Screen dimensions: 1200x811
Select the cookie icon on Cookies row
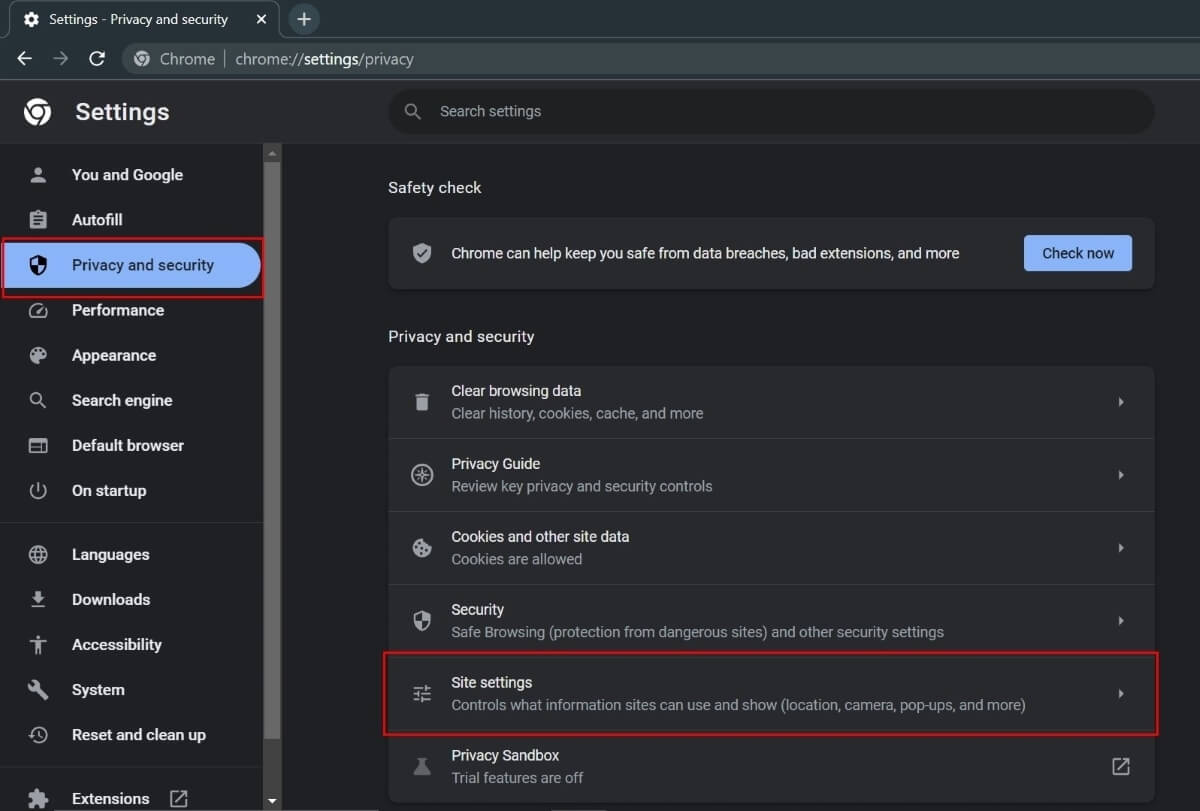tap(421, 547)
